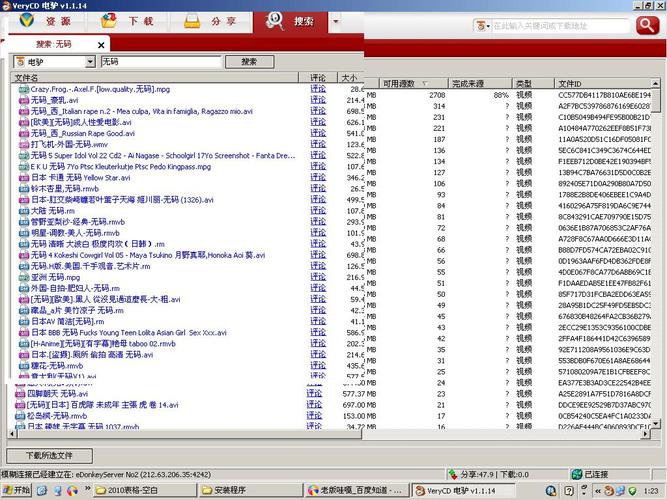Open the dropdown arrow beside top search box icon
Viewport: 667px width, 500px height.
coord(488,26)
